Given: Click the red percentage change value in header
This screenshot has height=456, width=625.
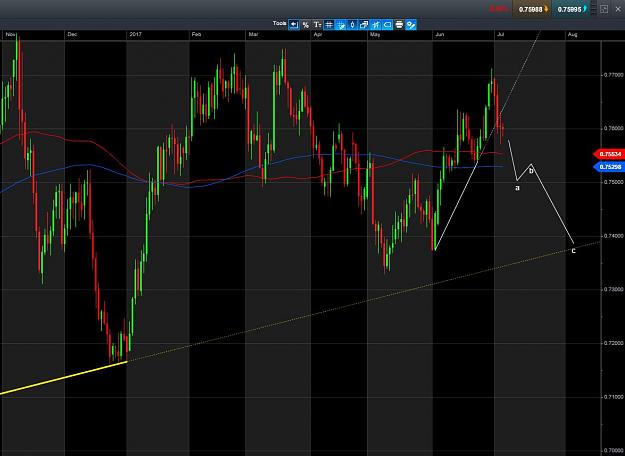Looking at the screenshot, I should [x=498, y=8].
